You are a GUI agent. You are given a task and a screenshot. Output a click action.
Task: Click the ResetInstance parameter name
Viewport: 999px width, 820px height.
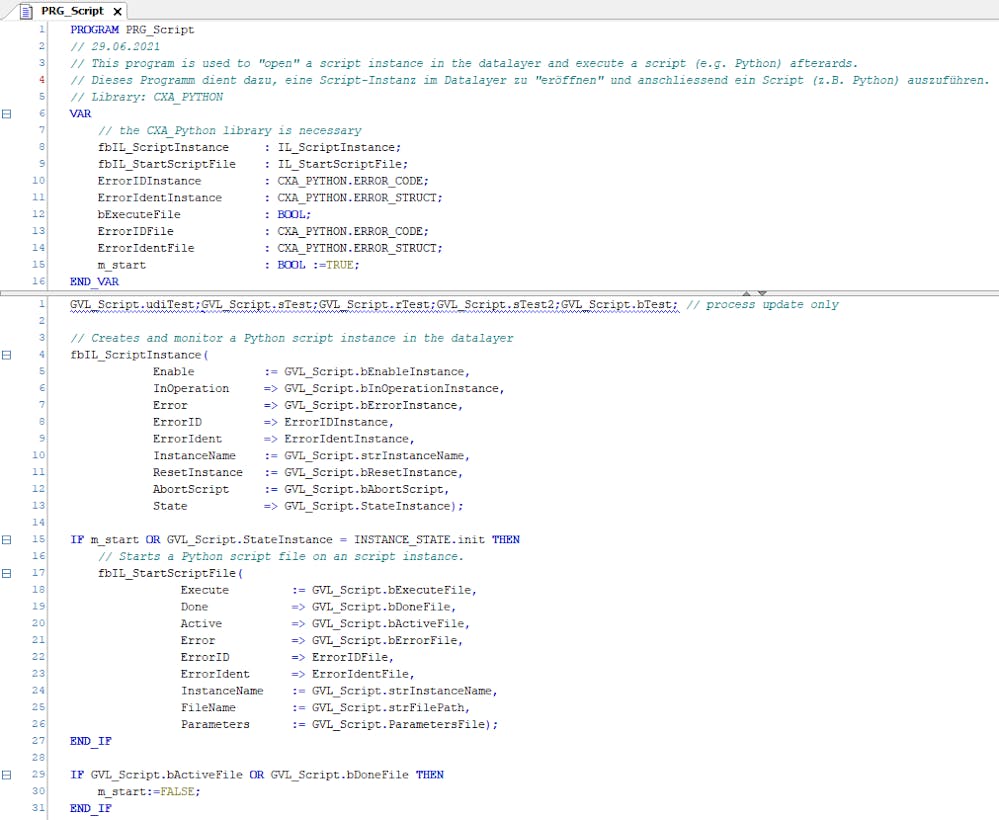[198, 473]
